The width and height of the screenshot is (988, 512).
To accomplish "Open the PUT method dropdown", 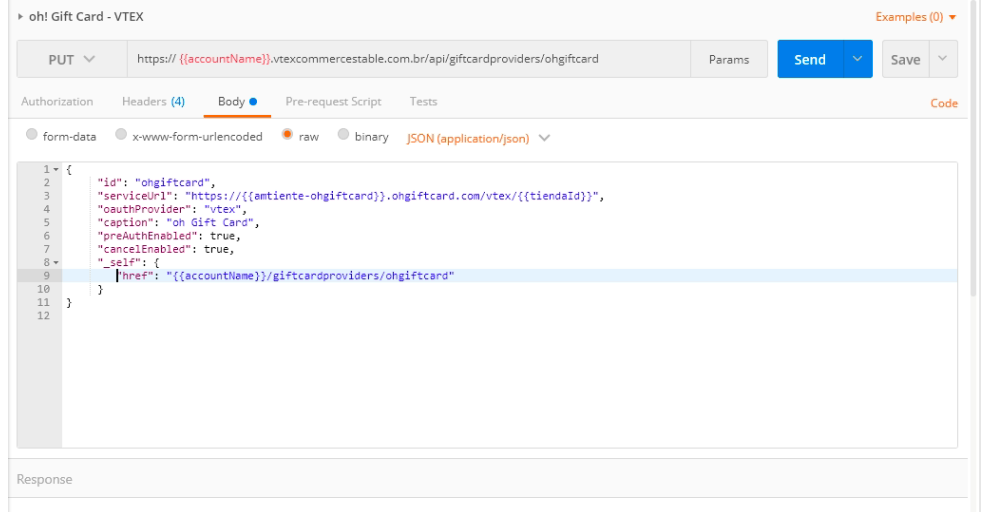I will [x=71, y=60].
